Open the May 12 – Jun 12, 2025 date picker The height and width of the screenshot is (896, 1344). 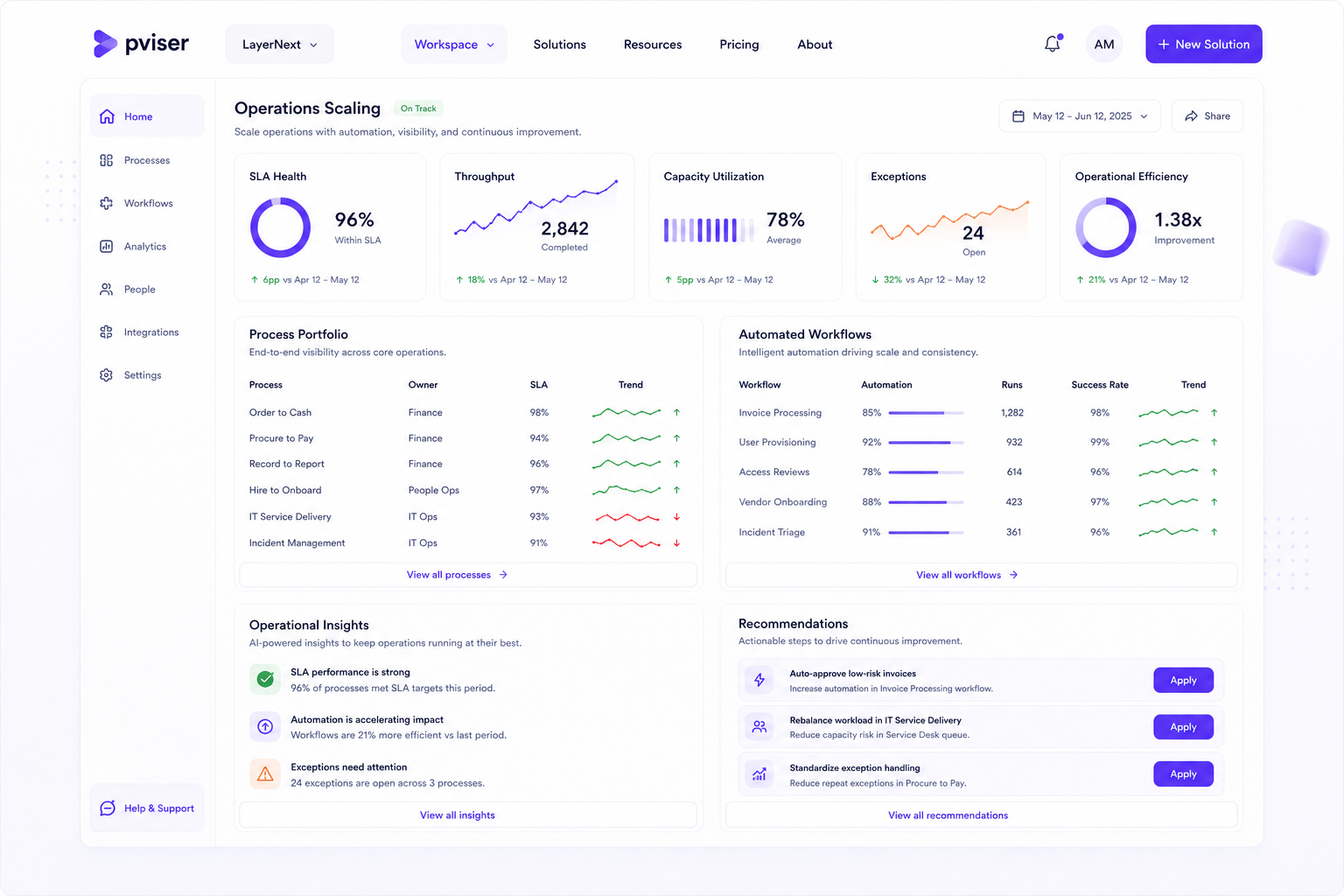(x=1080, y=116)
